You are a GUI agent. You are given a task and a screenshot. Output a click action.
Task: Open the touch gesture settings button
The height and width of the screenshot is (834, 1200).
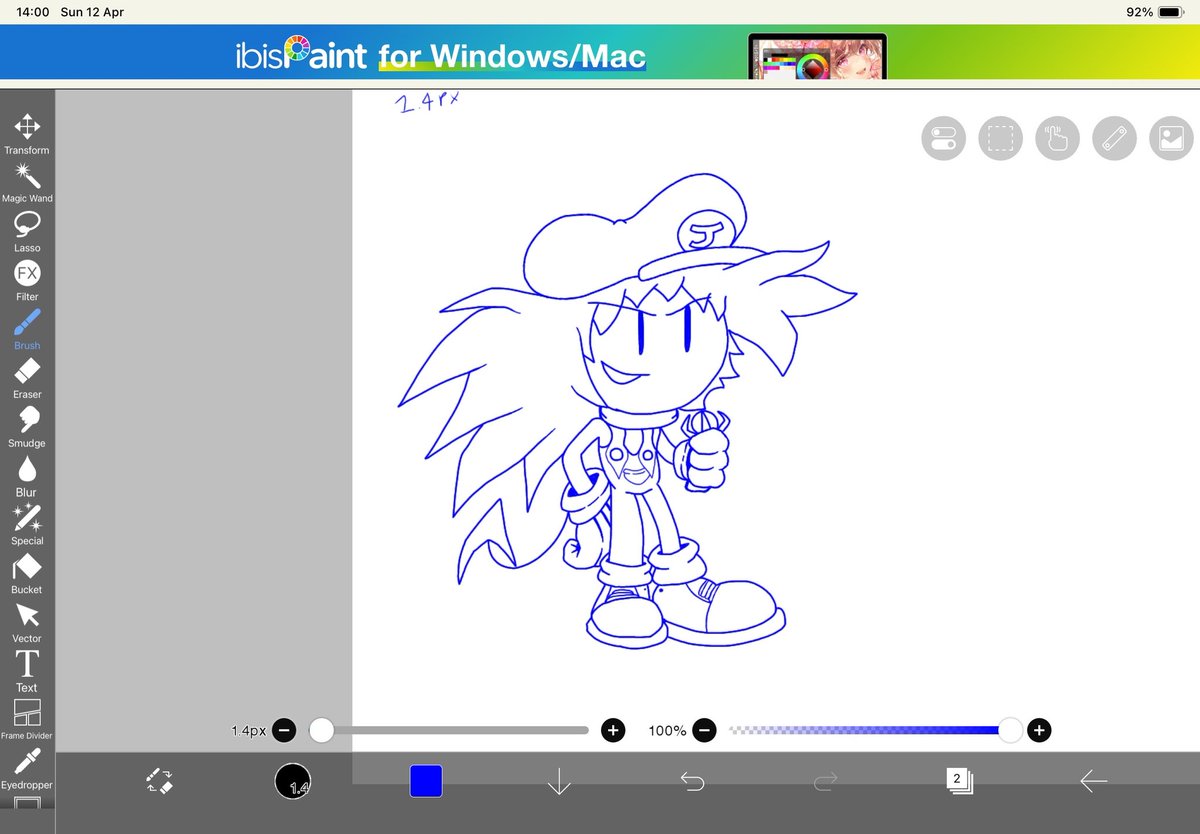click(x=1057, y=139)
